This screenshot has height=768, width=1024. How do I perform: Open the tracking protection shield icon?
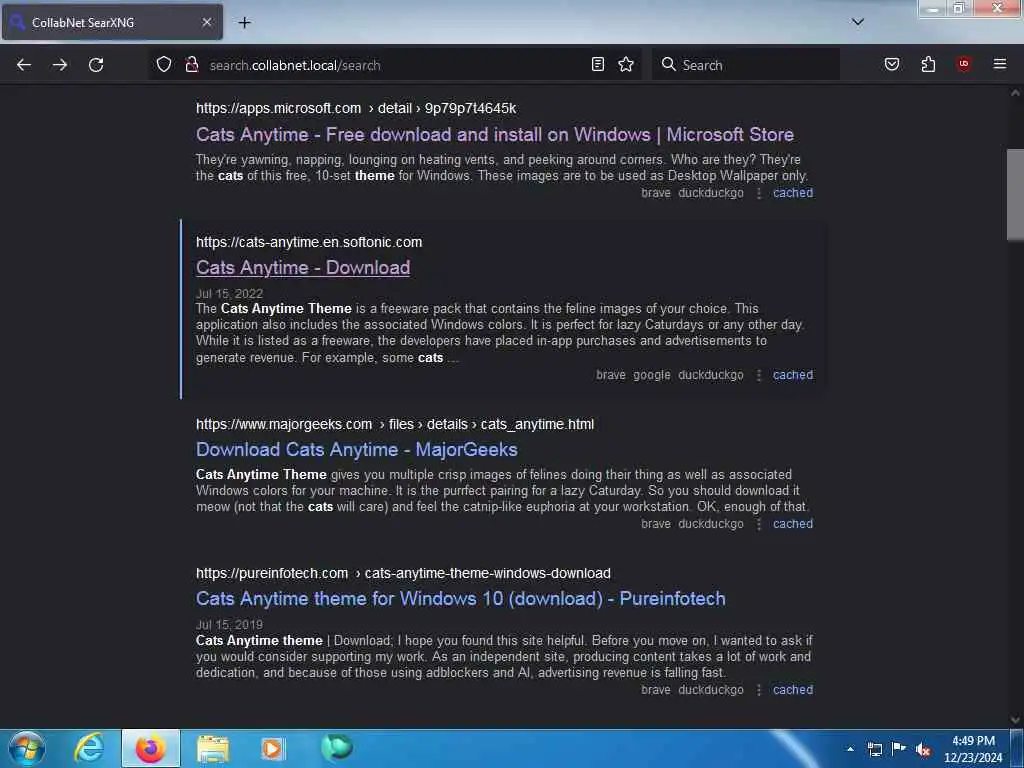point(164,64)
